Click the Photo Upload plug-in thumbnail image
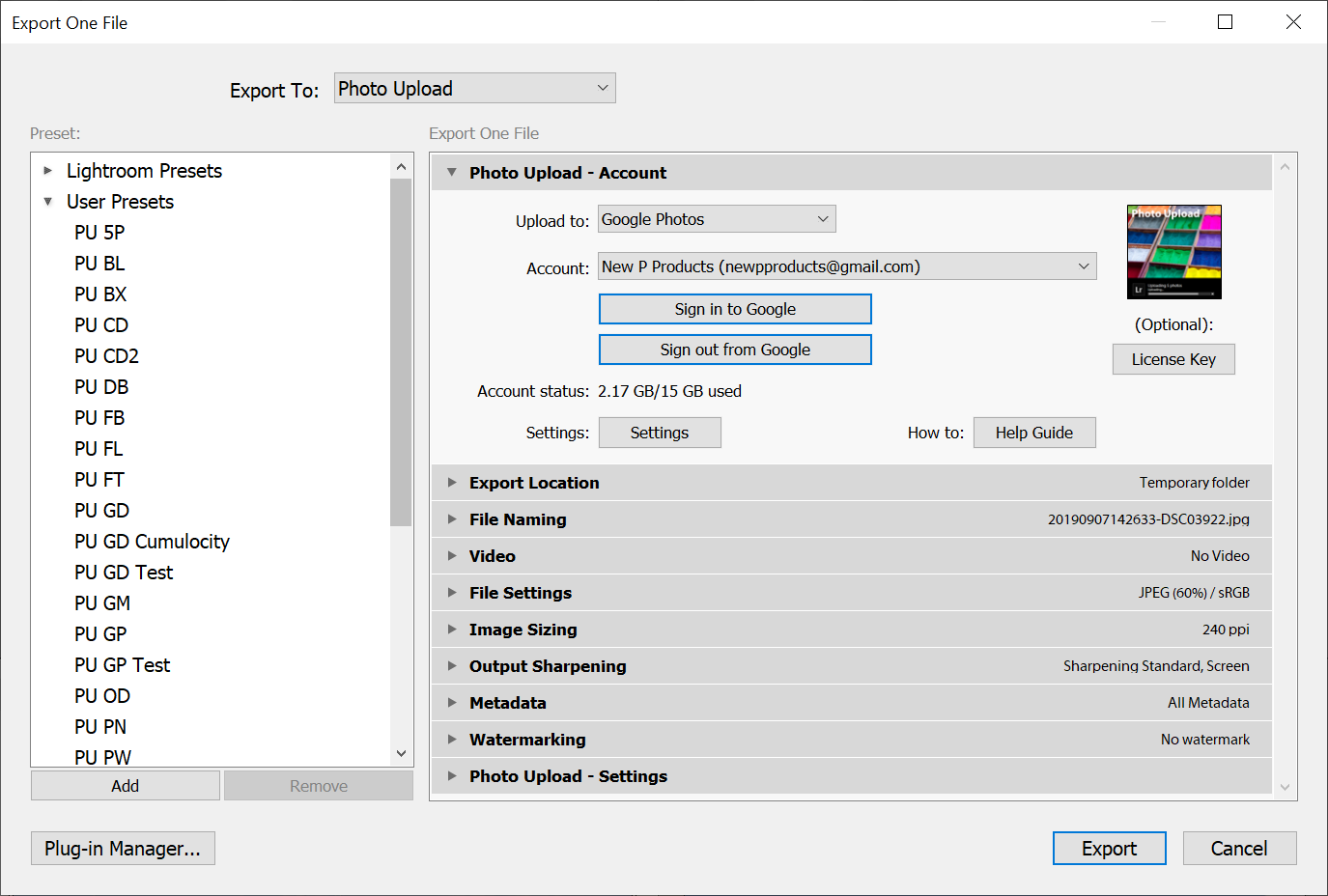 point(1173,252)
